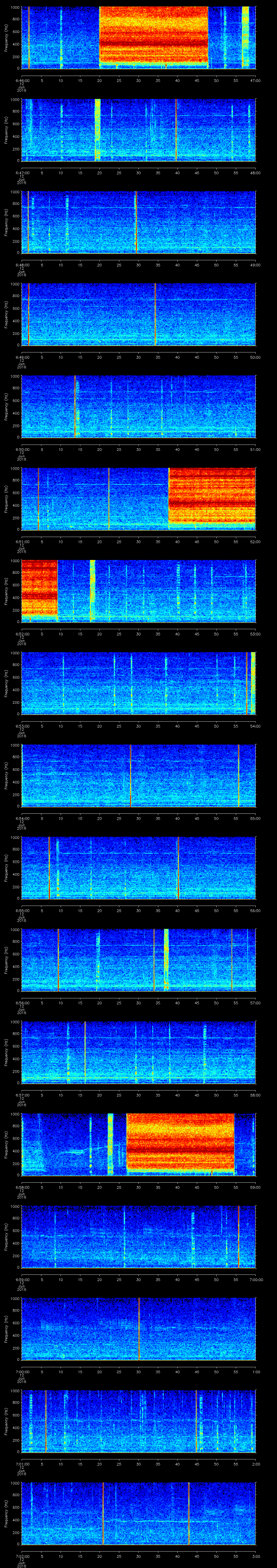Select the spectrogram panel starting at 6:56:00
Image resolution: width=277 pixels, height=1568 pixels.
tap(138, 959)
